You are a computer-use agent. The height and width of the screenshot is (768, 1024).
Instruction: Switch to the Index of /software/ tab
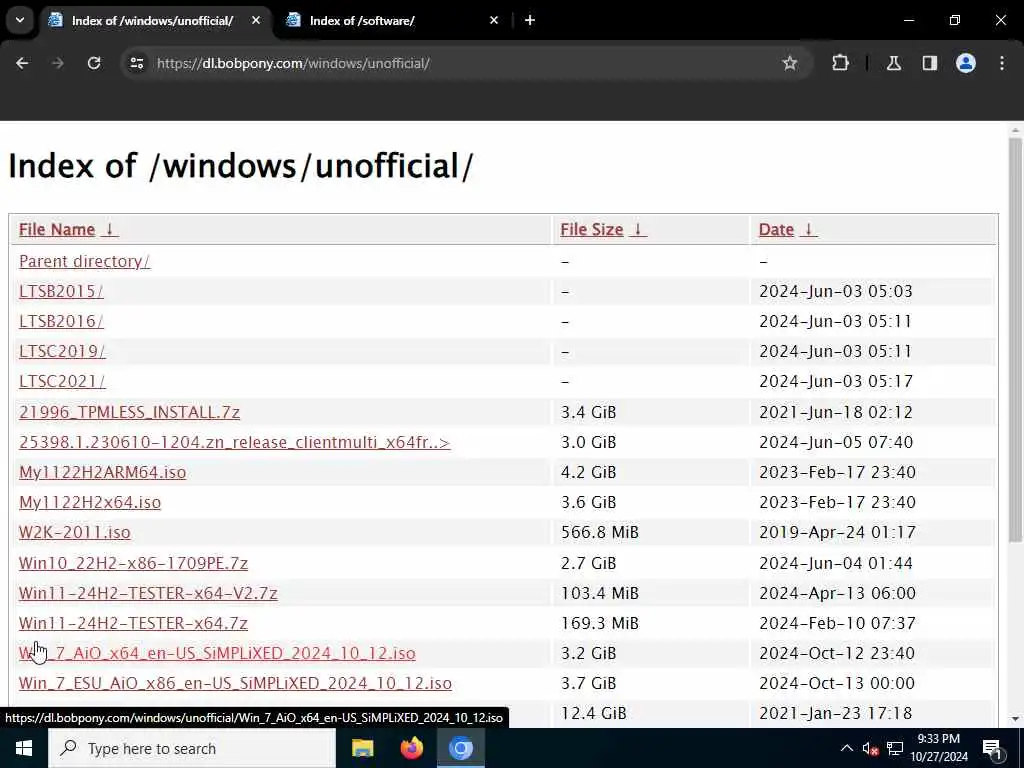click(392, 20)
